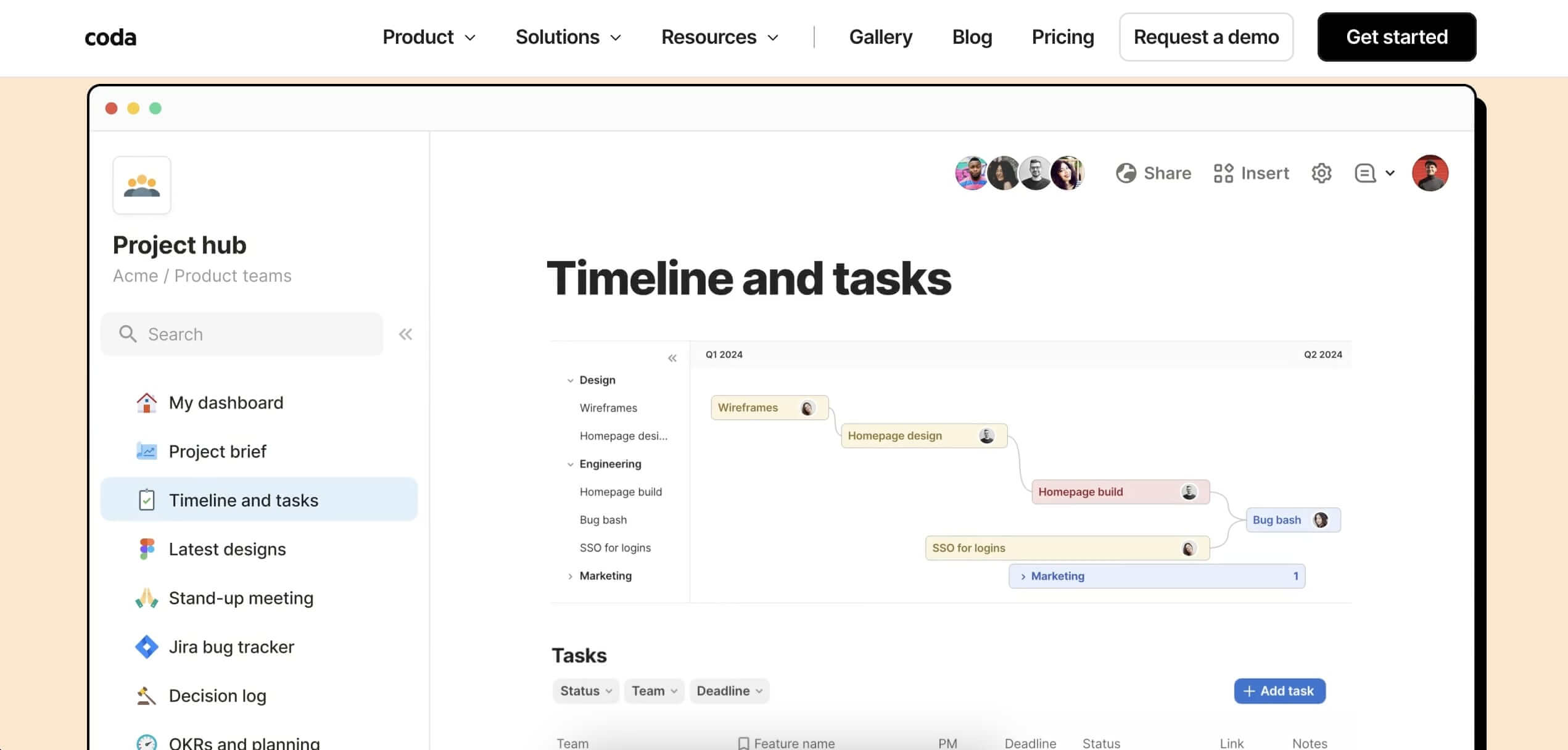This screenshot has height=750, width=1568.
Task: Click the search magnifier in the sidebar
Action: (128, 334)
